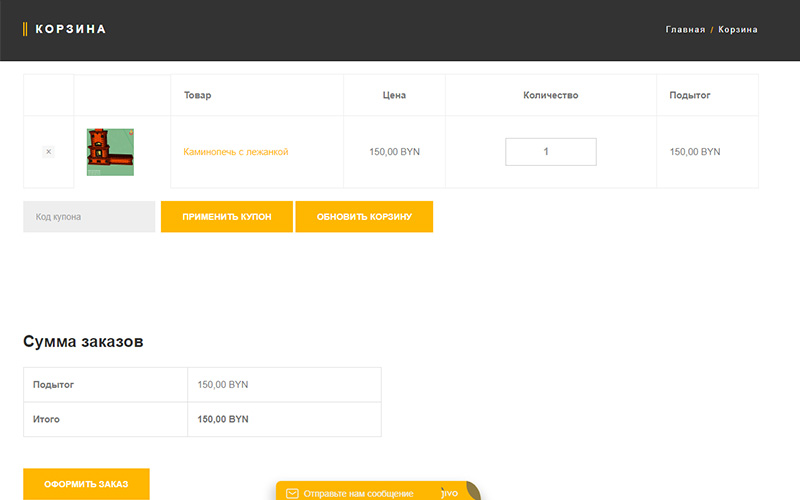Click the Оформить заказ button
800x500 pixels.
pyautogui.click(x=86, y=484)
